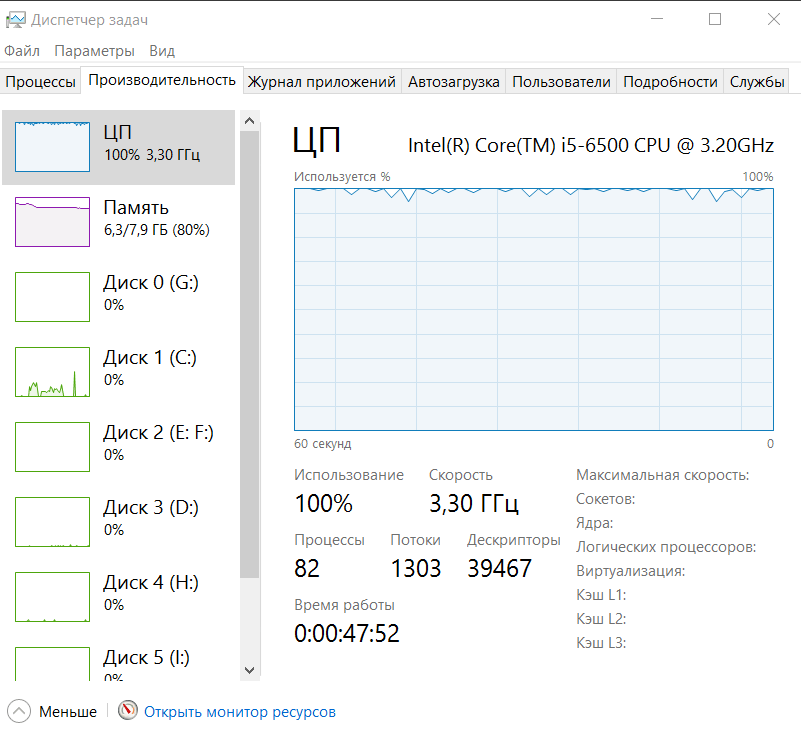
Task: Click the resource monitor gauge icon
Action: point(128,710)
